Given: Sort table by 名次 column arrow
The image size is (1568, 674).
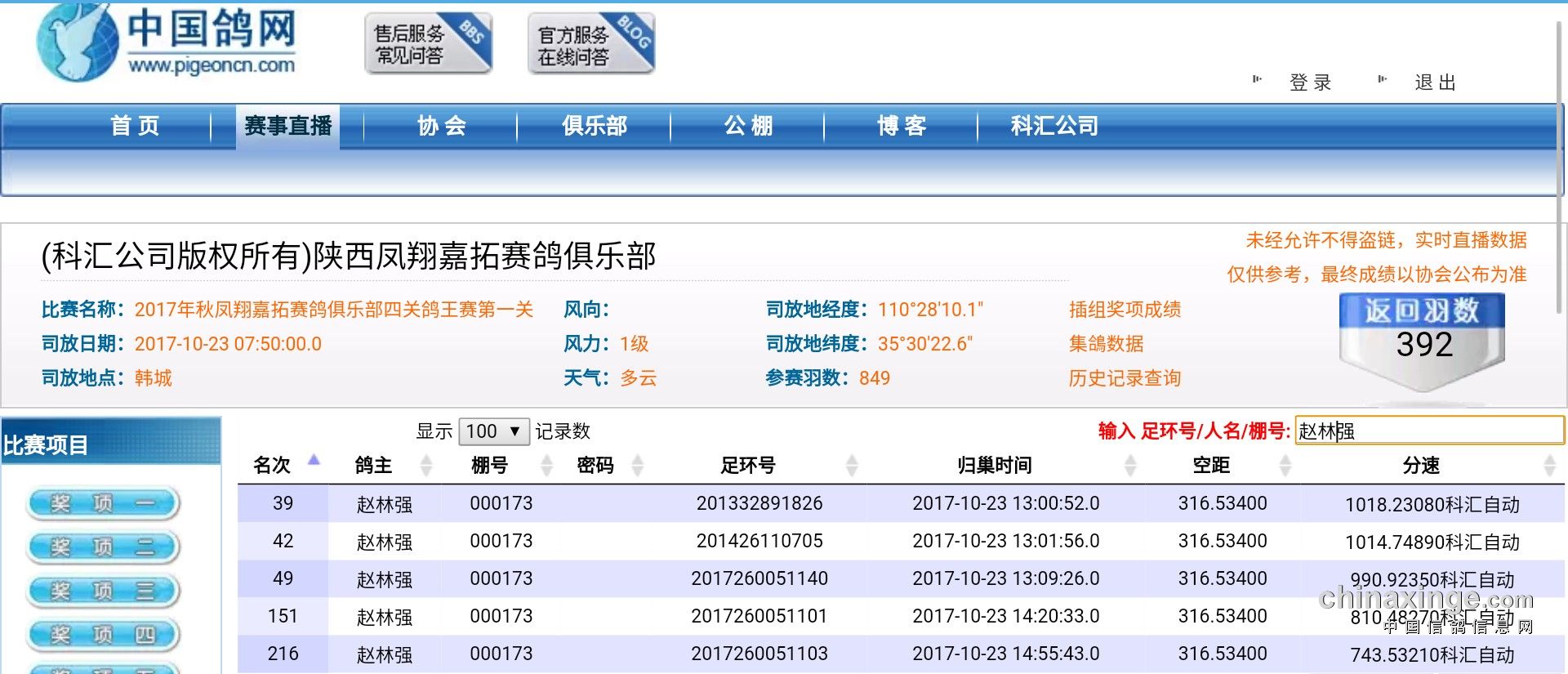Looking at the screenshot, I should (x=314, y=462).
